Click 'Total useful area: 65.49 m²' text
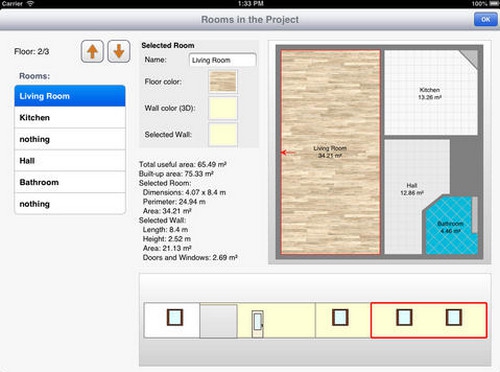This screenshot has width=500, height=372. click(x=183, y=164)
